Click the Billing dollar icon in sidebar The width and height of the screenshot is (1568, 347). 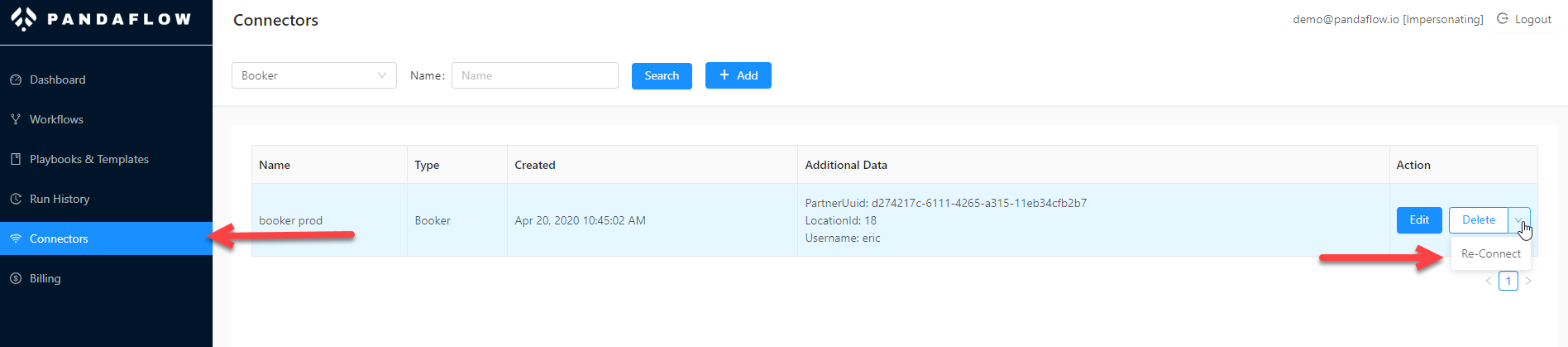tap(16, 278)
